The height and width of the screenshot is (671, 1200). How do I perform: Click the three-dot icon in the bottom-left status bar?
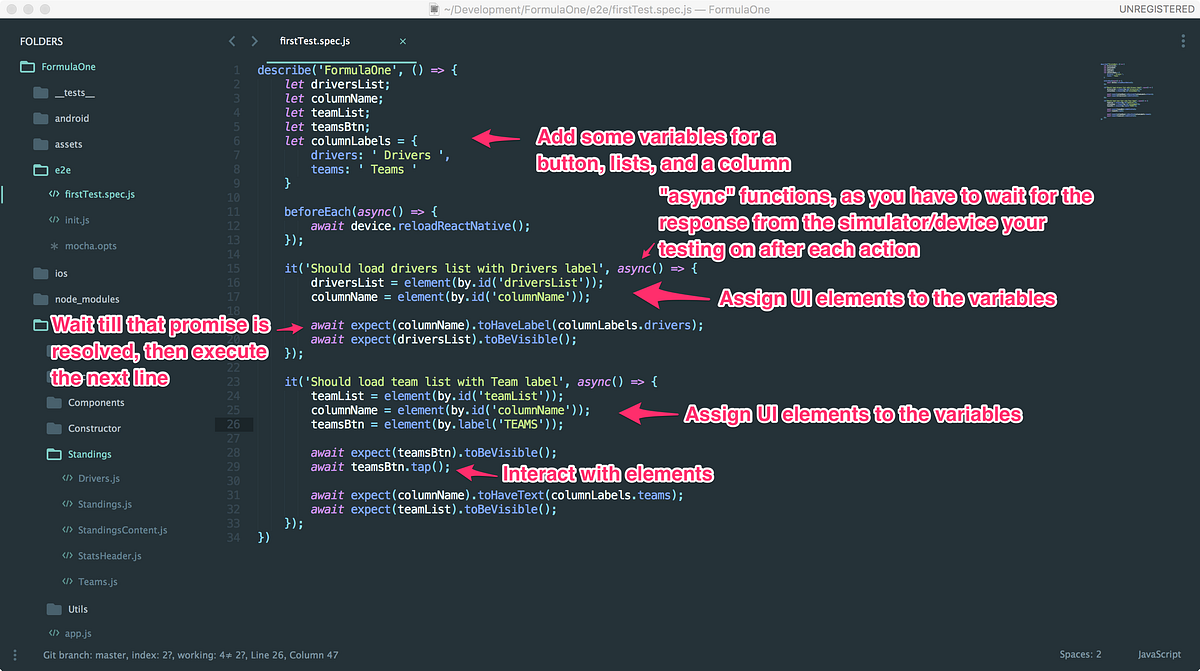pyautogui.click(x=13, y=654)
